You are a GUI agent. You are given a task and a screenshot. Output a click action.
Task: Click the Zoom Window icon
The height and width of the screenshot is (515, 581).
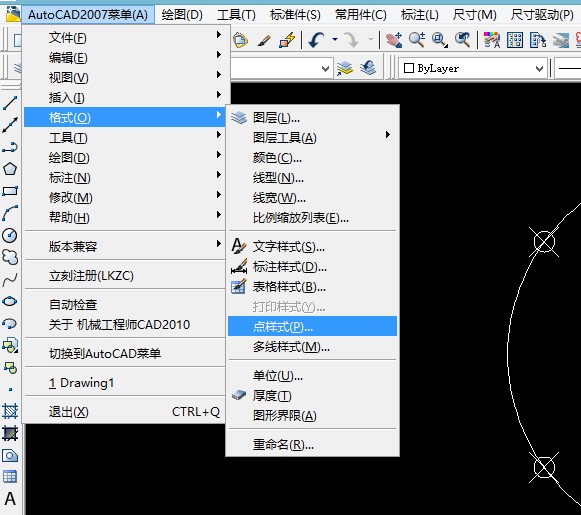click(x=440, y=40)
